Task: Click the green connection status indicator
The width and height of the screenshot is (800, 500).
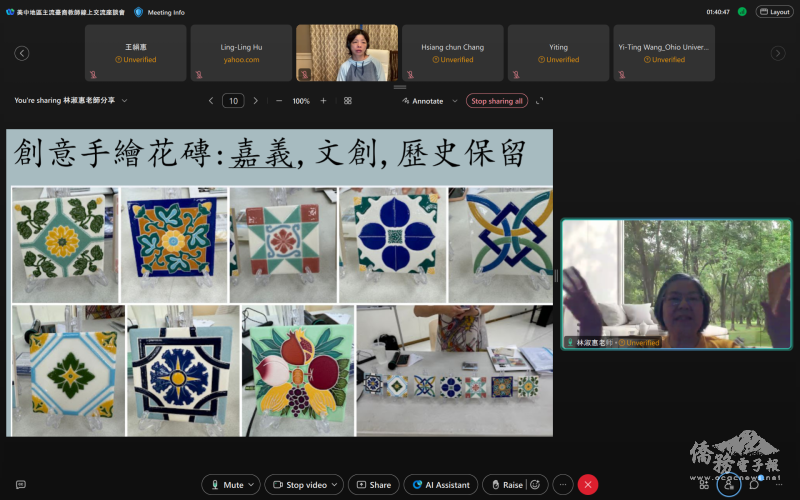Action: coord(742,11)
